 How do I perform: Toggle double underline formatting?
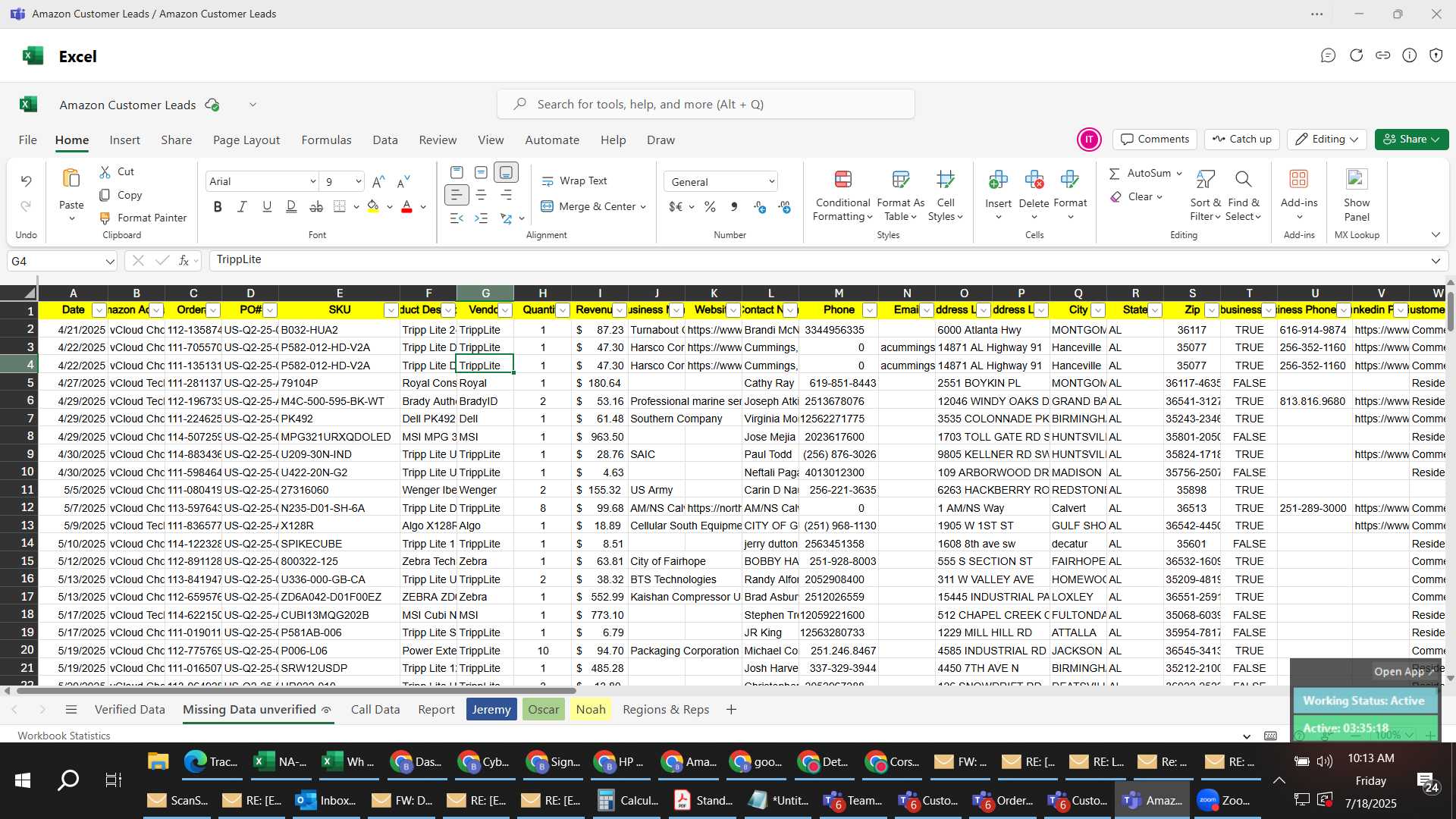point(291,206)
